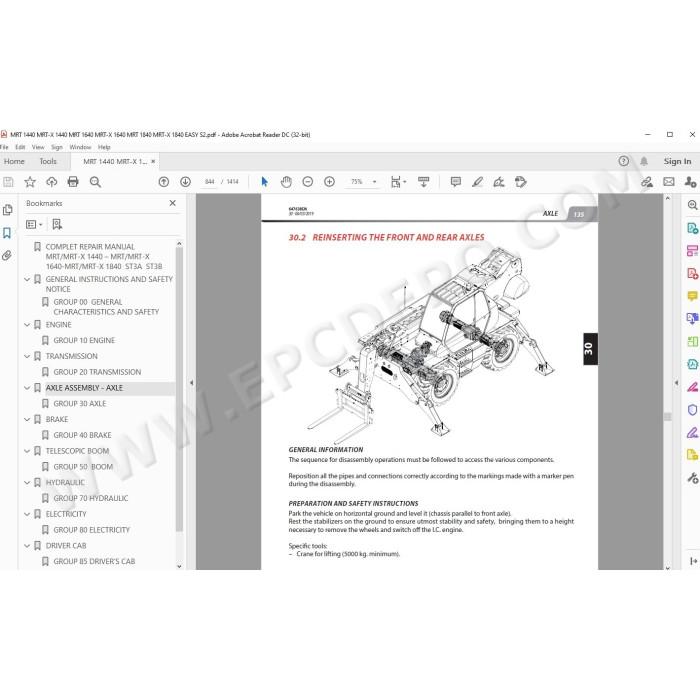Collapse the BRAKE bookmark
This screenshot has height=700, width=700.
coord(27,420)
